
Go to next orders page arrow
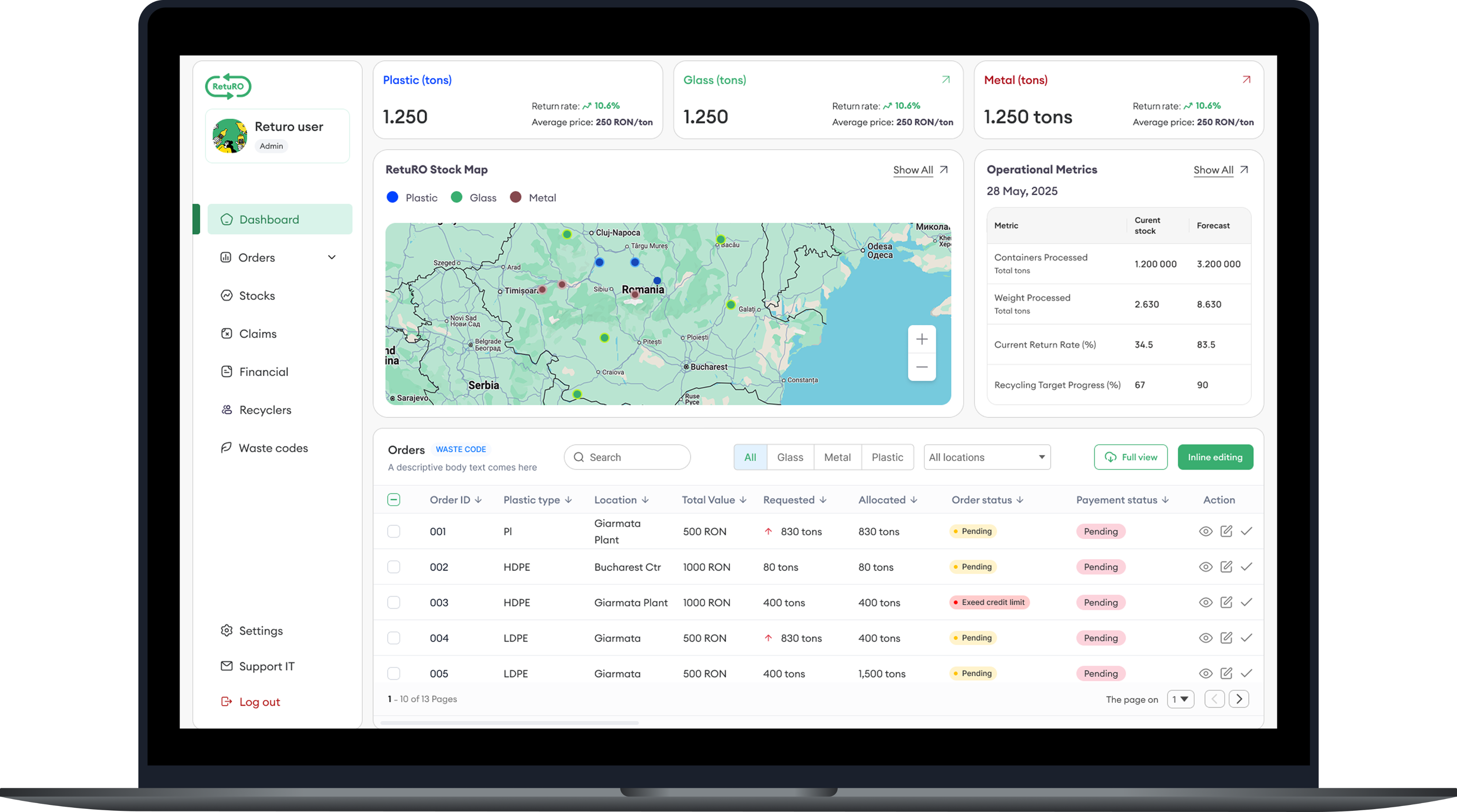point(1239,699)
